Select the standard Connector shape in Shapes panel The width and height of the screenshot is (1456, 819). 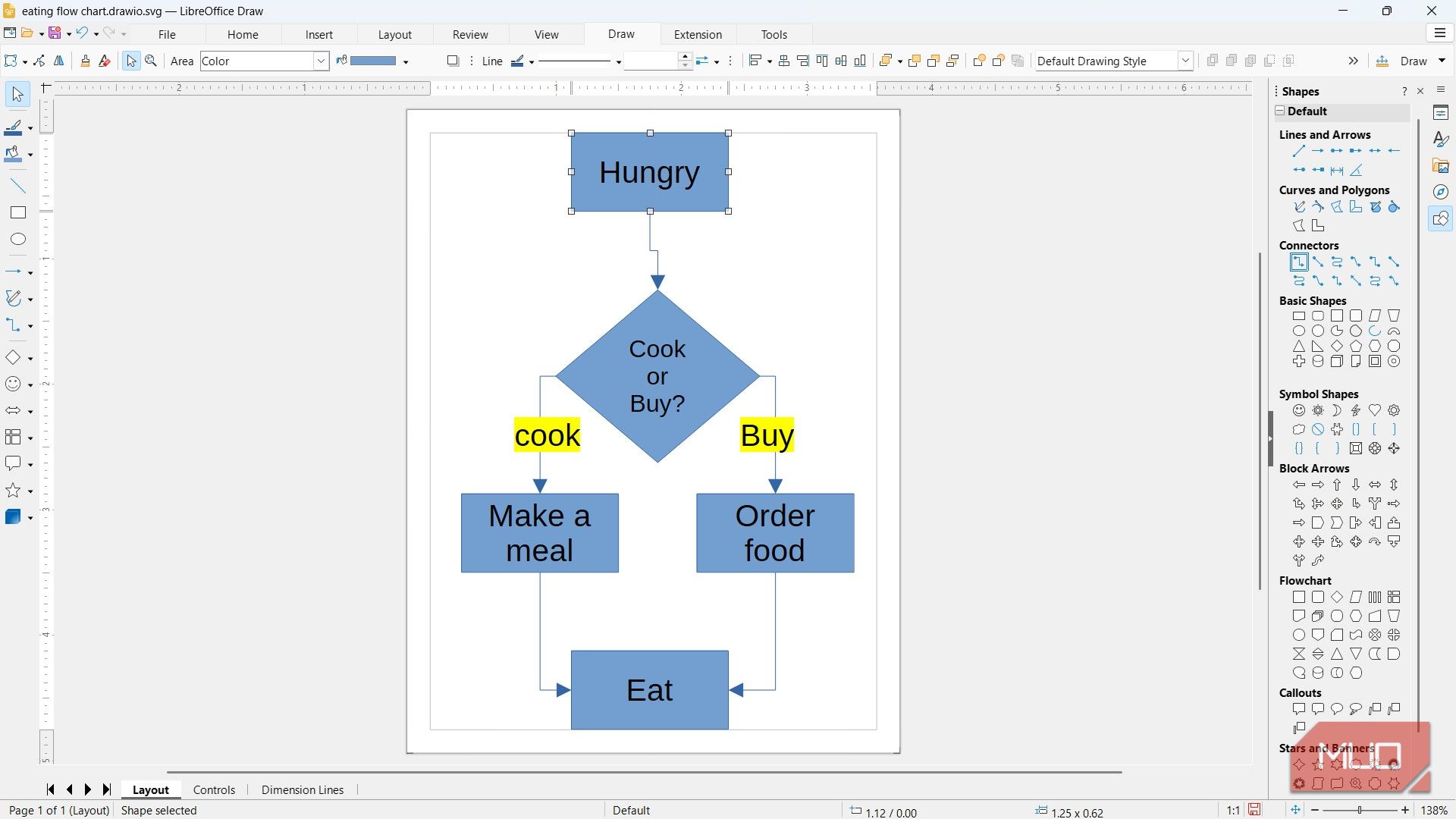tap(1299, 262)
